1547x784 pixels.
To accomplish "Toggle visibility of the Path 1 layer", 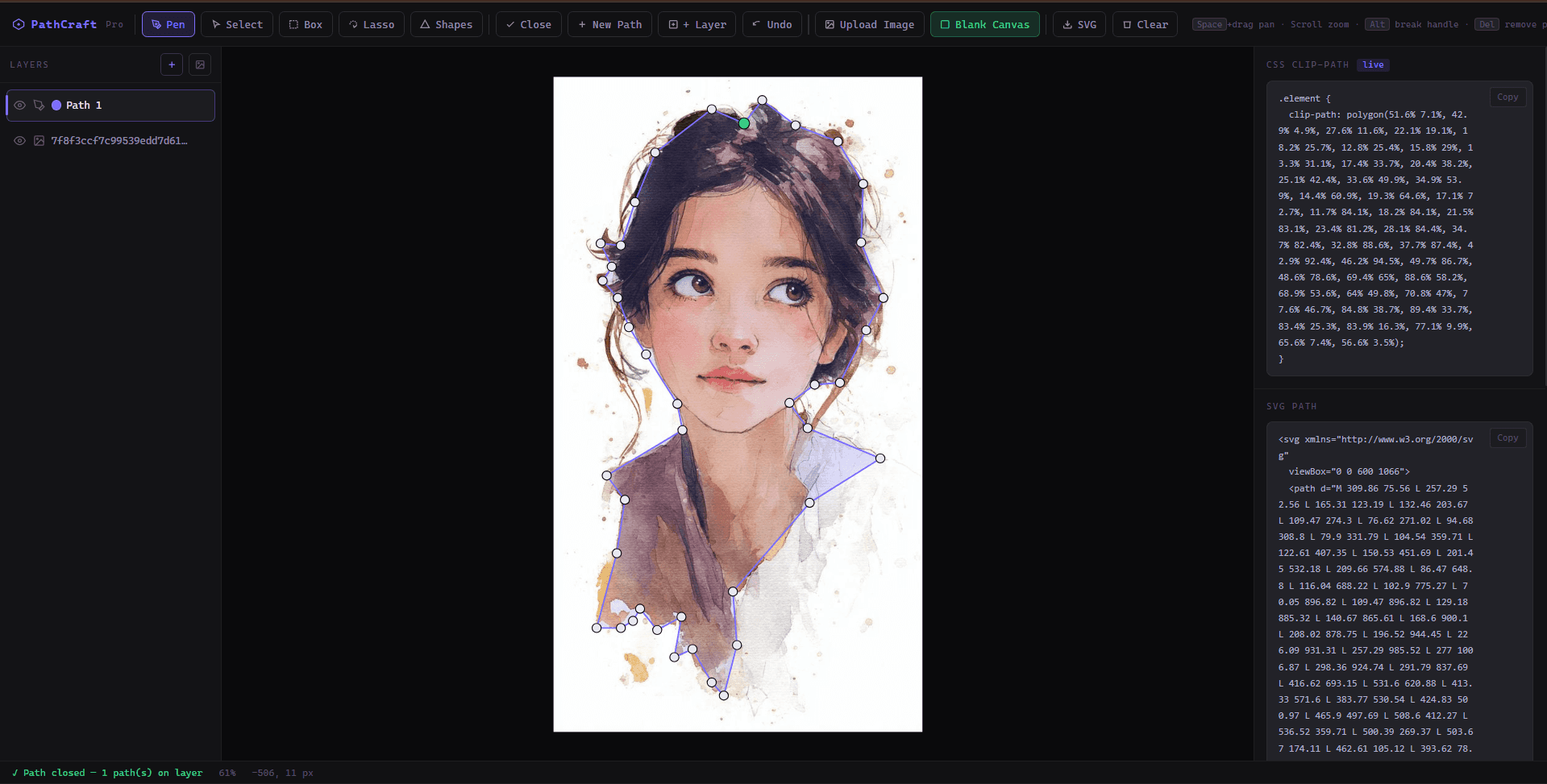I will tap(20, 106).
